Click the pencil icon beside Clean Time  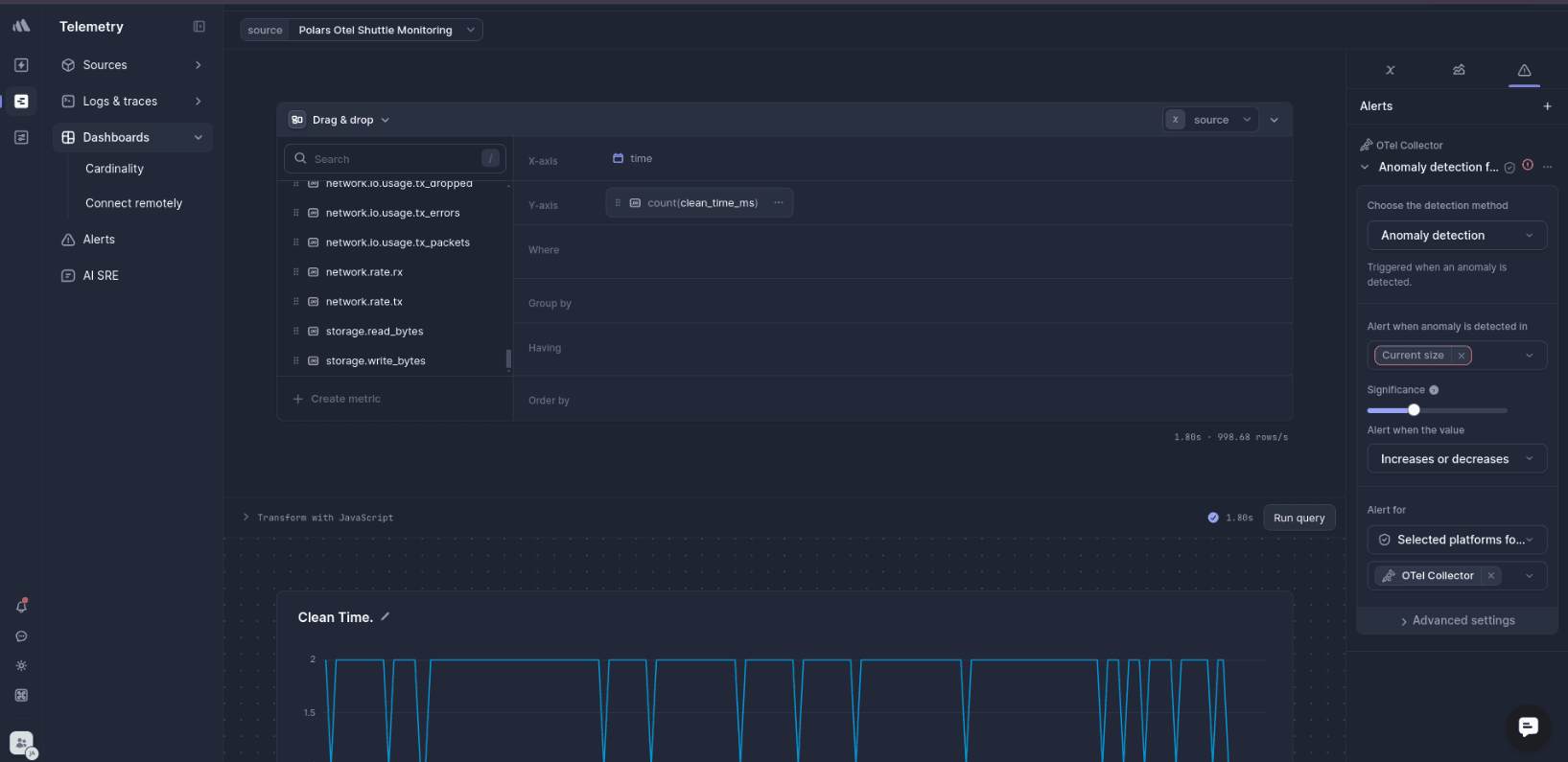pyautogui.click(x=386, y=617)
